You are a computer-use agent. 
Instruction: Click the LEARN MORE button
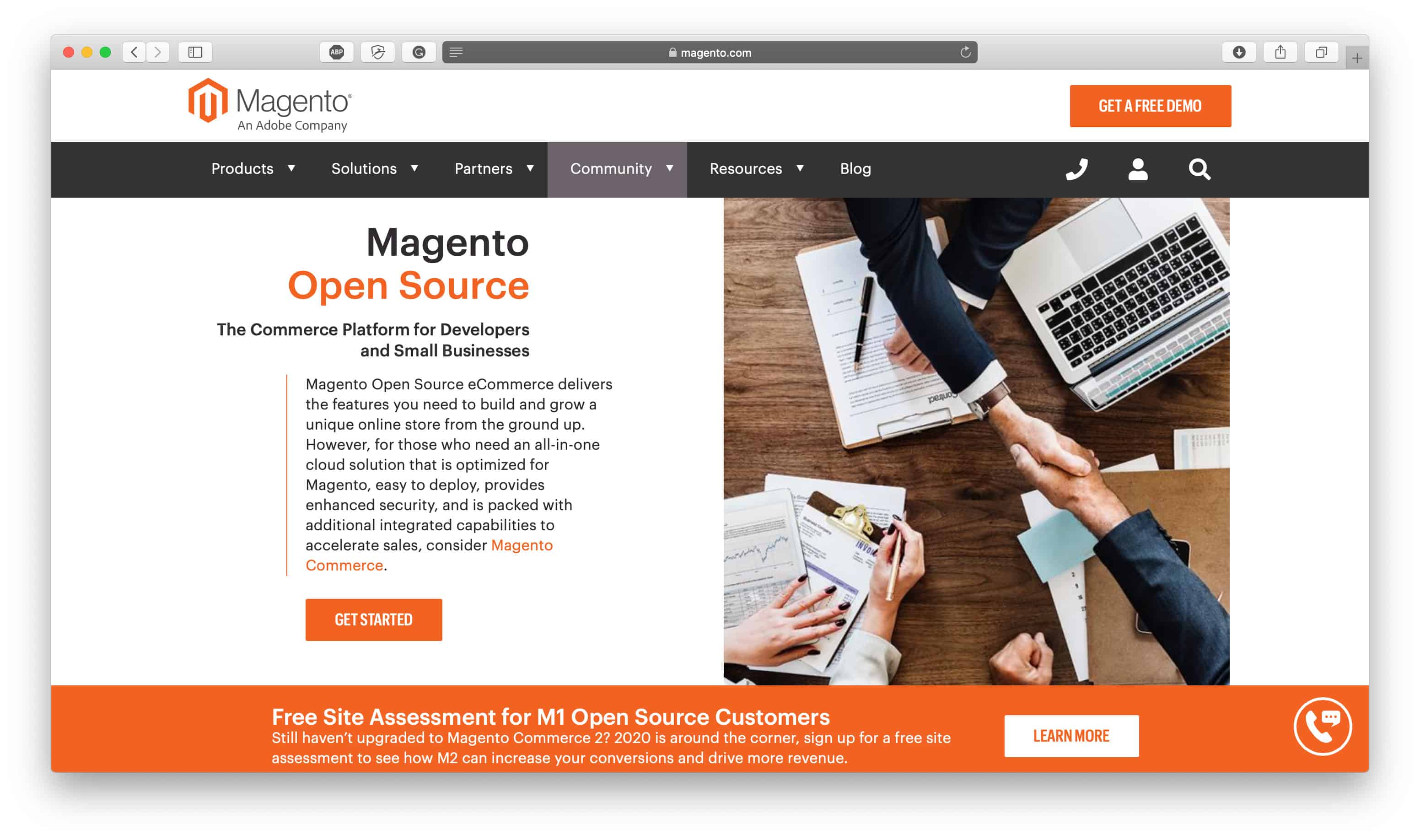1072,736
